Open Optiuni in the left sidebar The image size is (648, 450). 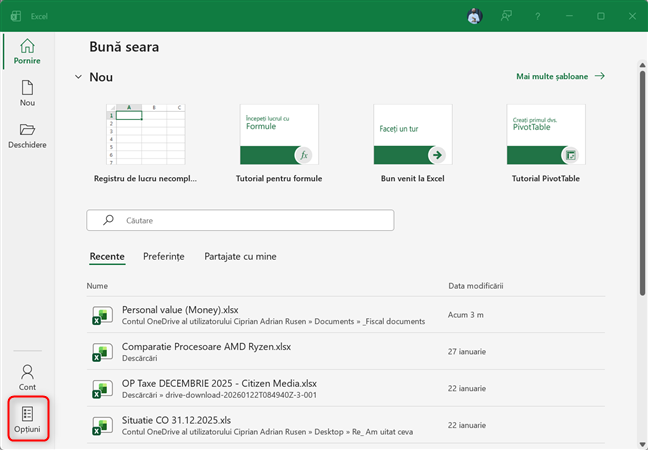(x=27, y=419)
